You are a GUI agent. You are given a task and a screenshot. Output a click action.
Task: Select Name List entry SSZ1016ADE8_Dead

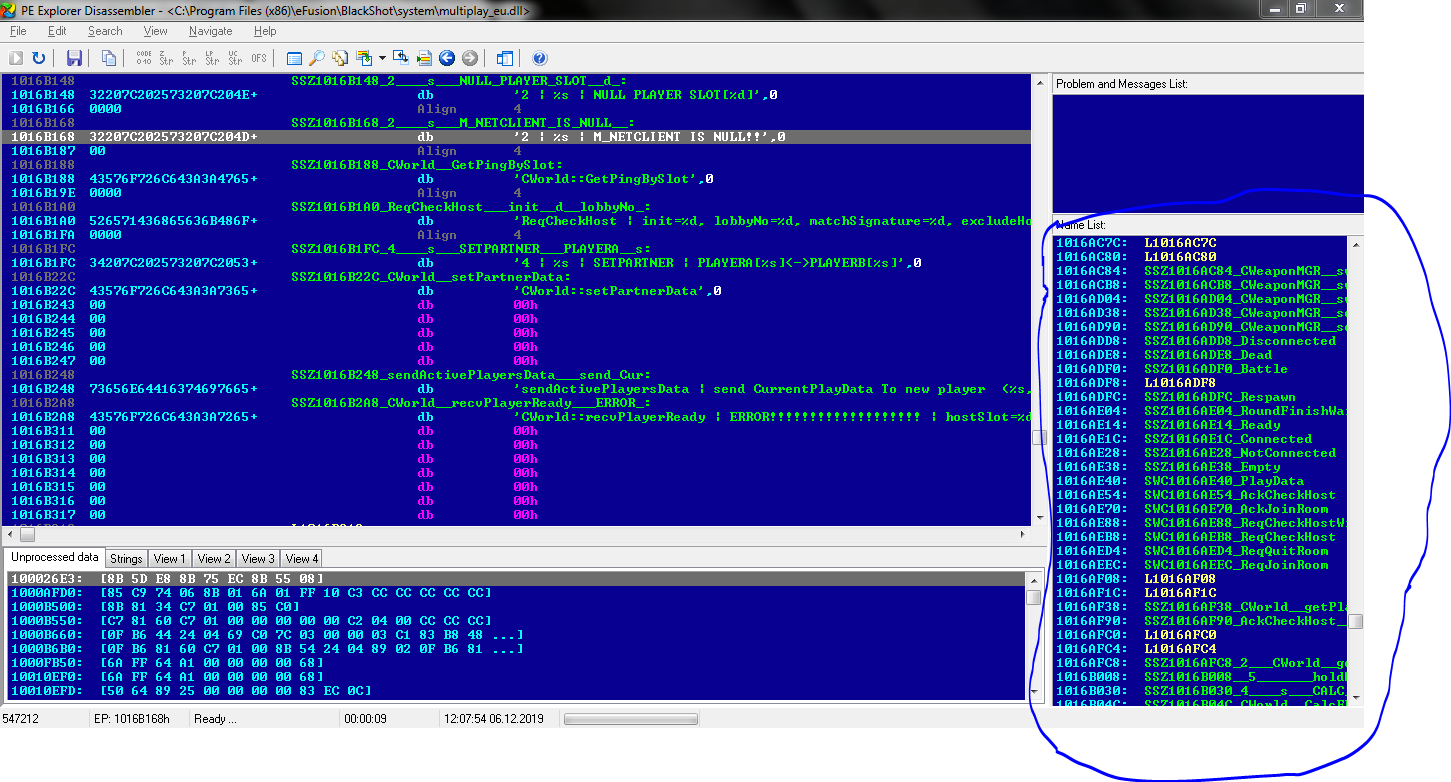coord(1200,355)
